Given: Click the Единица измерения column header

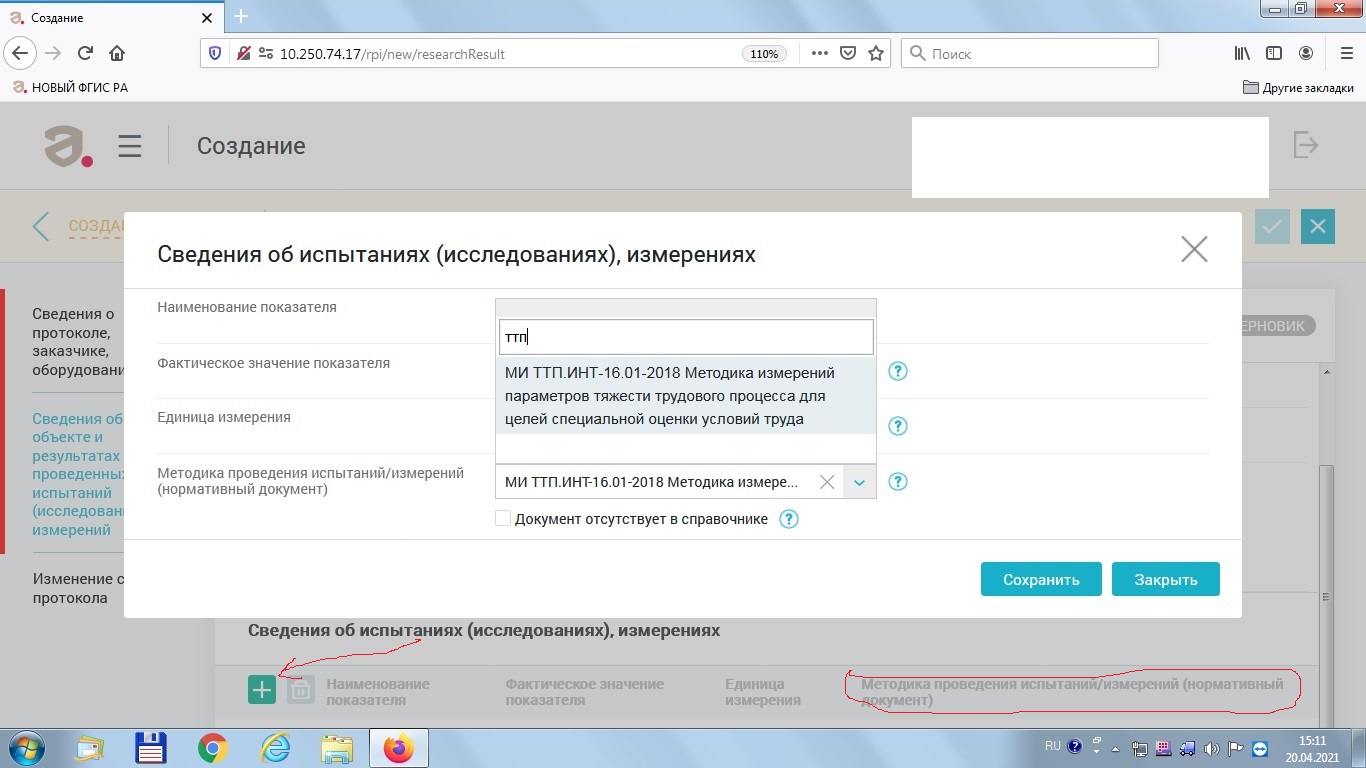Looking at the screenshot, I should click(x=763, y=692).
